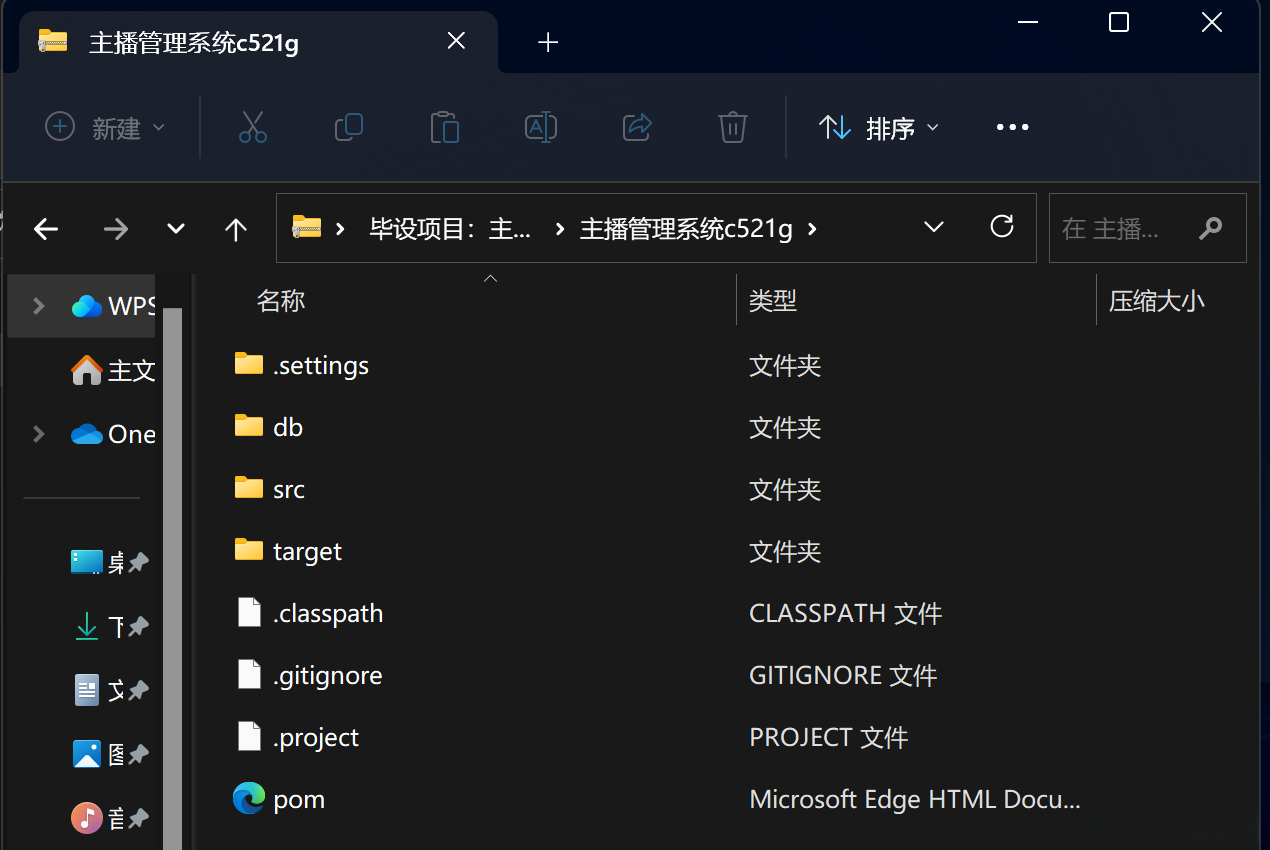Select the .gitignore file icon
Image resolution: width=1270 pixels, height=850 pixels.
tap(249, 674)
